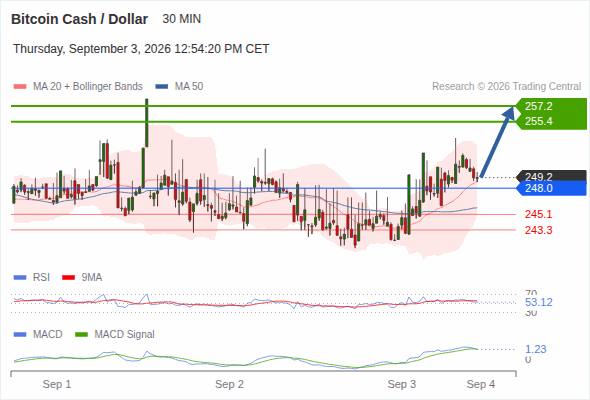Click the Sep 2 date axis label
The image size is (590, 400).
pos(230,384)
